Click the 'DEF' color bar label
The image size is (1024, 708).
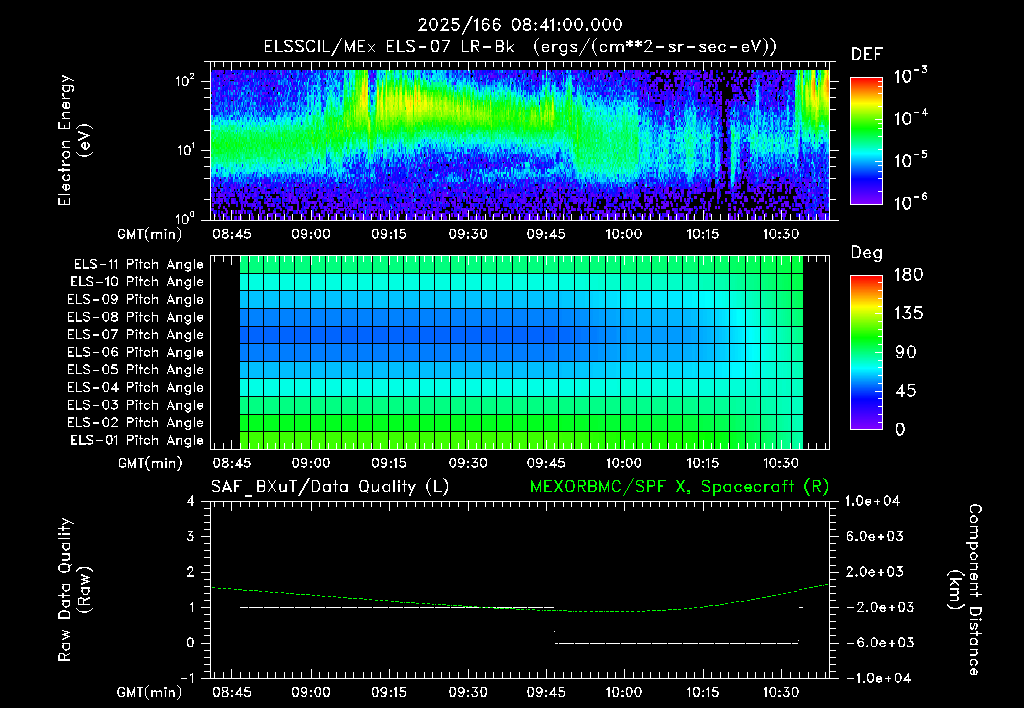(x=867, y=54)
